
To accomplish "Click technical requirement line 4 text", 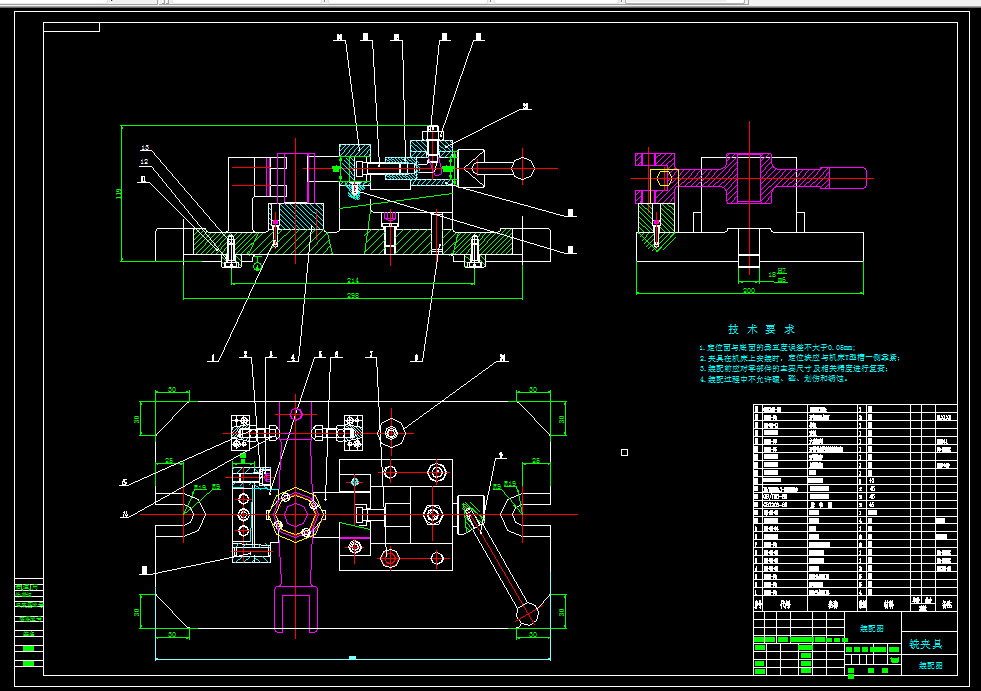I will click(x=773, y=379).
